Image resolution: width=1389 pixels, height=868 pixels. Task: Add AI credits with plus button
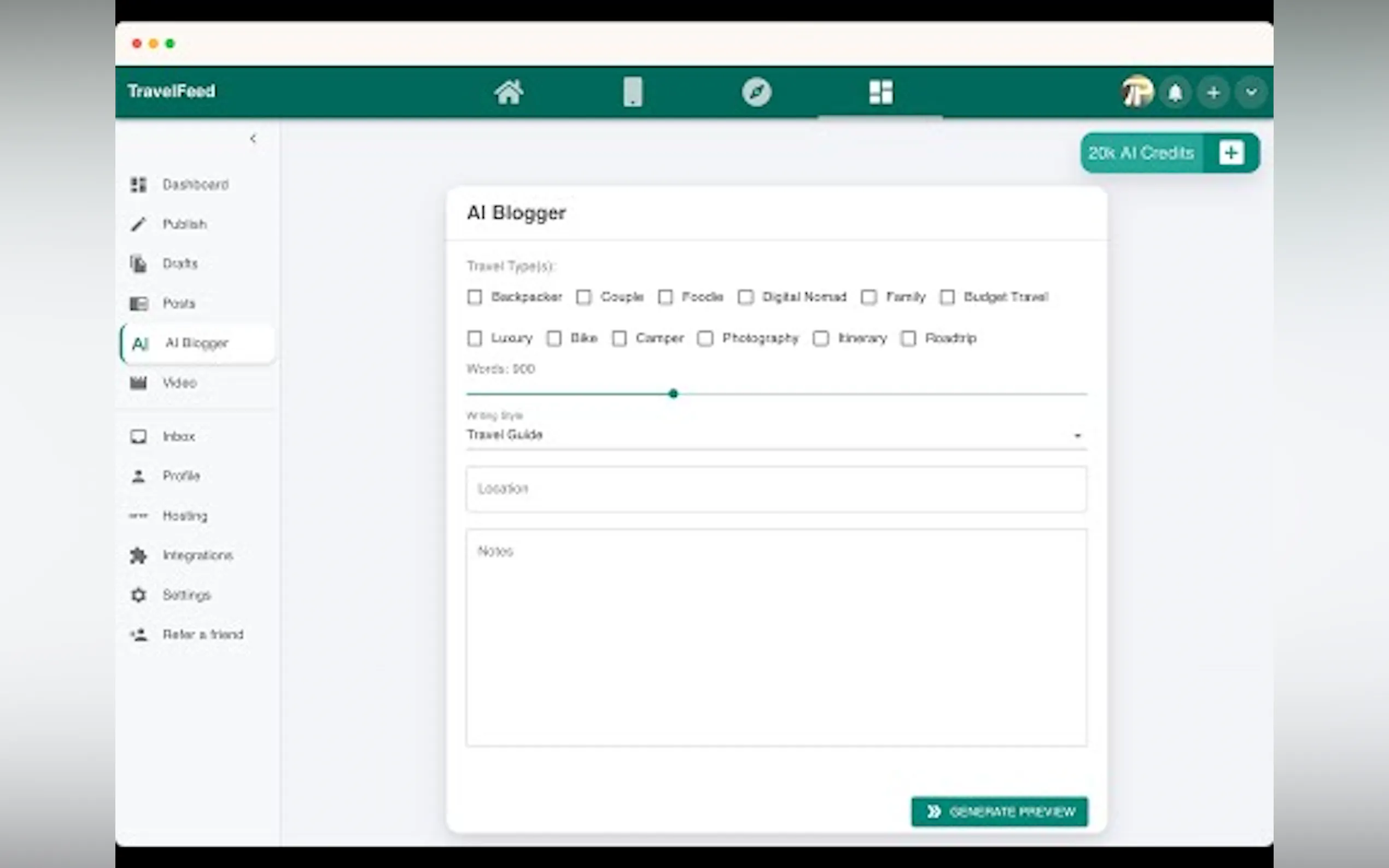(1230, 153)
